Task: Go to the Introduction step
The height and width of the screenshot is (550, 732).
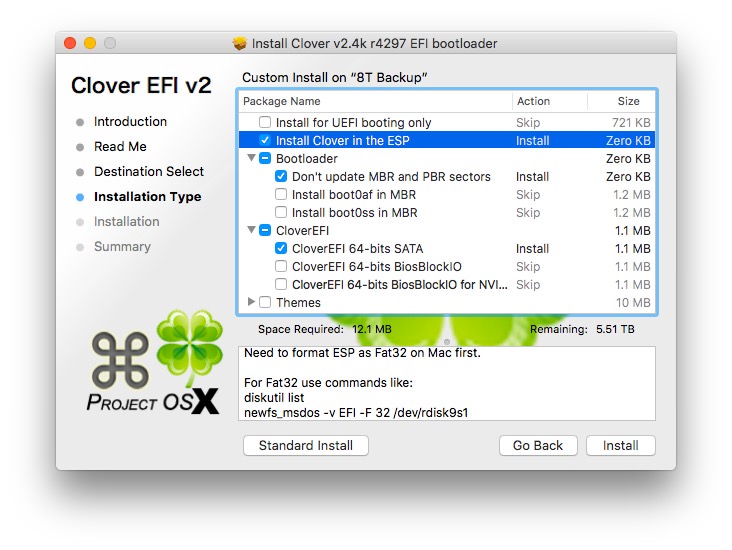Action: [130, 121]
